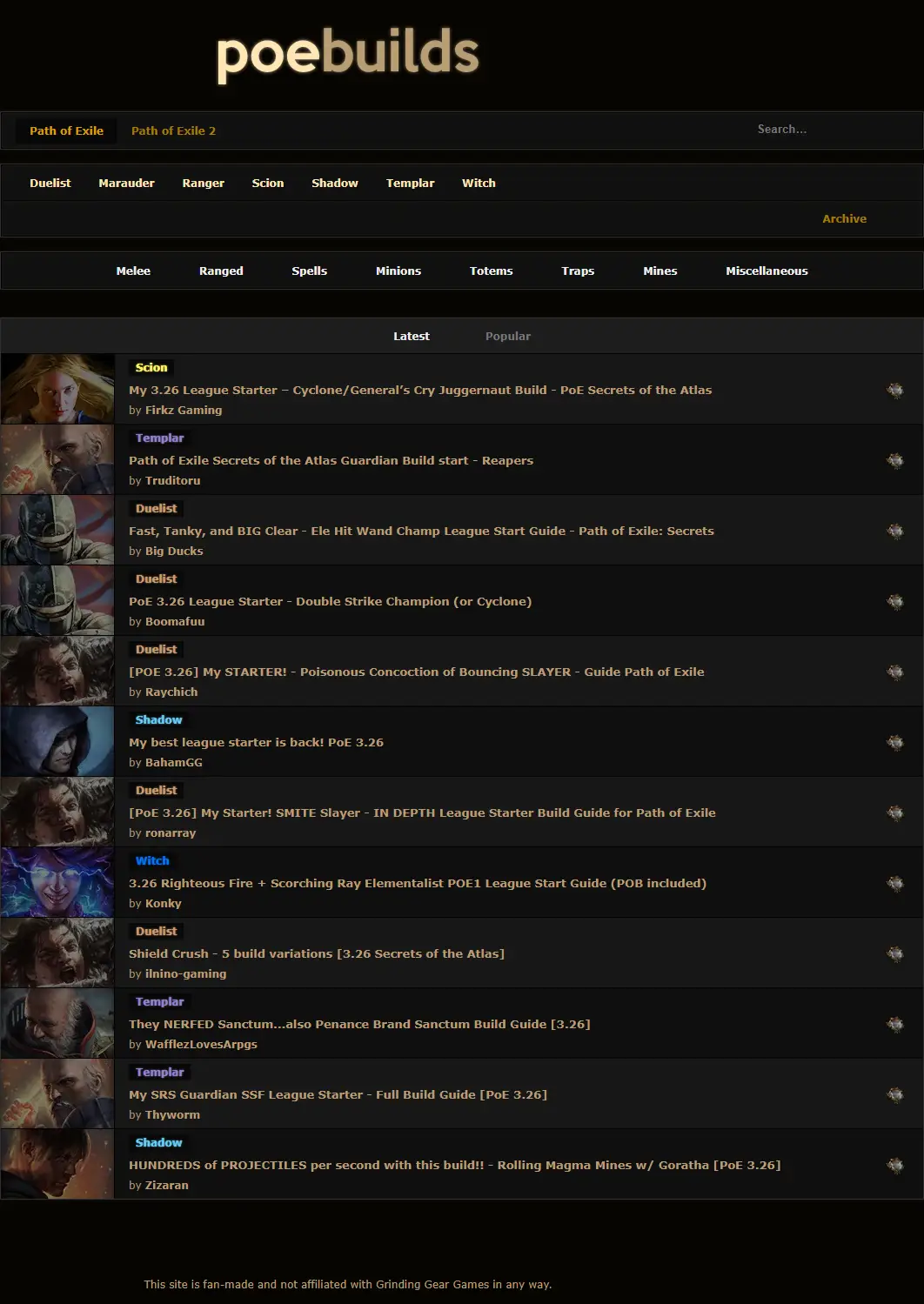
Task: Show Miscellaneous builds
Action: pyautogui.click(x=767, y=271)
